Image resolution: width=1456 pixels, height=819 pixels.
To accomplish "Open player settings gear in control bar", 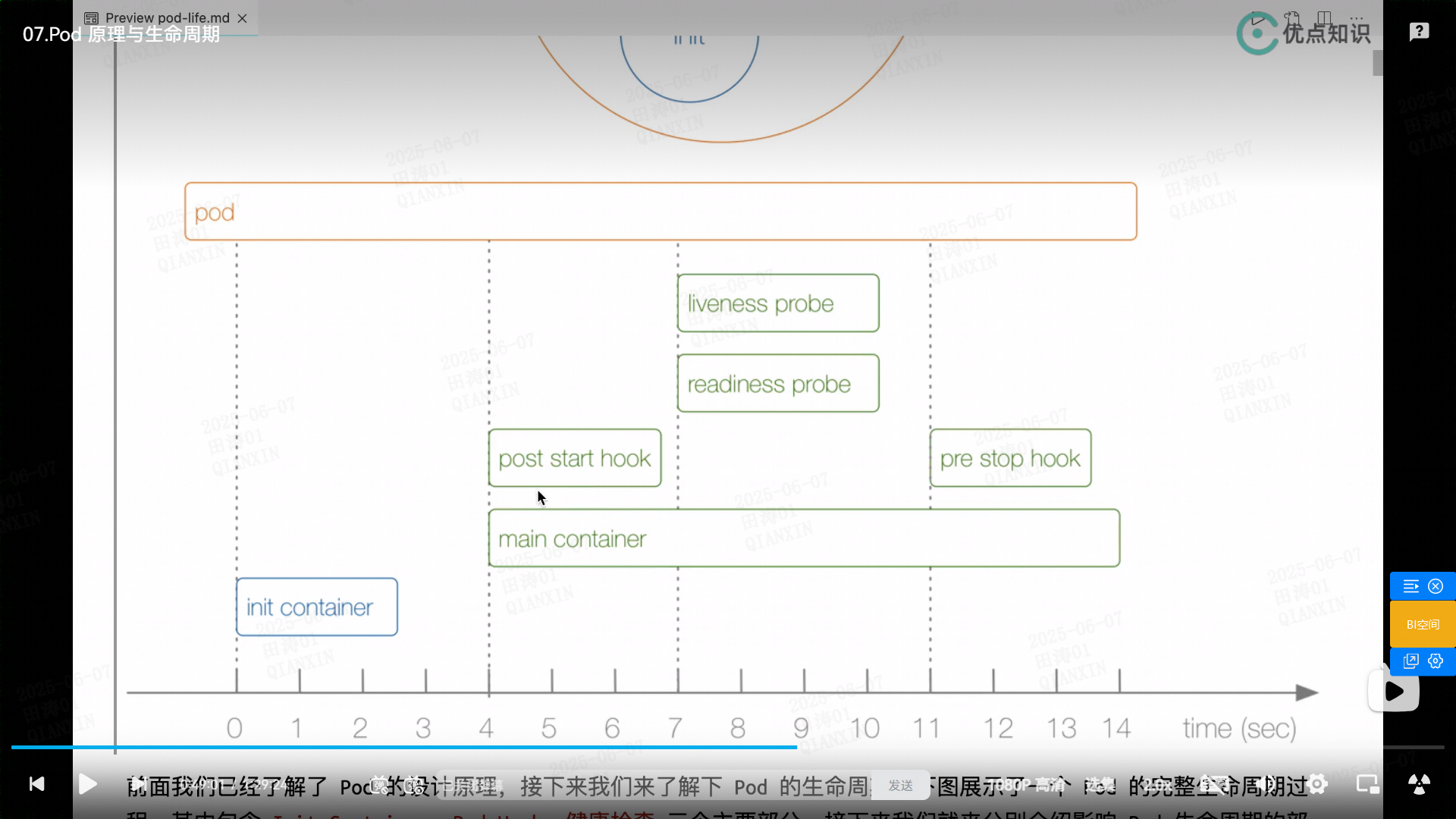I will 1318,784.
